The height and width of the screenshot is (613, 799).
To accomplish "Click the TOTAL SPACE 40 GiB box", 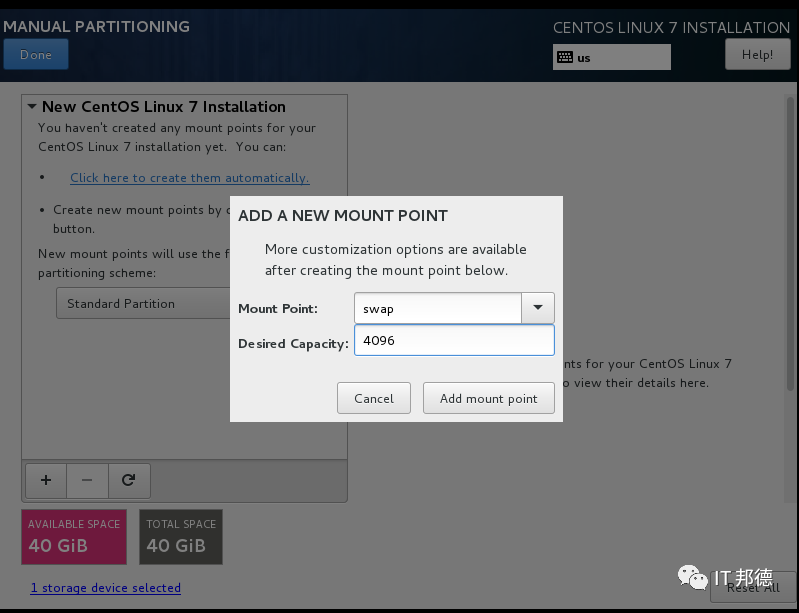I will 181,537.
